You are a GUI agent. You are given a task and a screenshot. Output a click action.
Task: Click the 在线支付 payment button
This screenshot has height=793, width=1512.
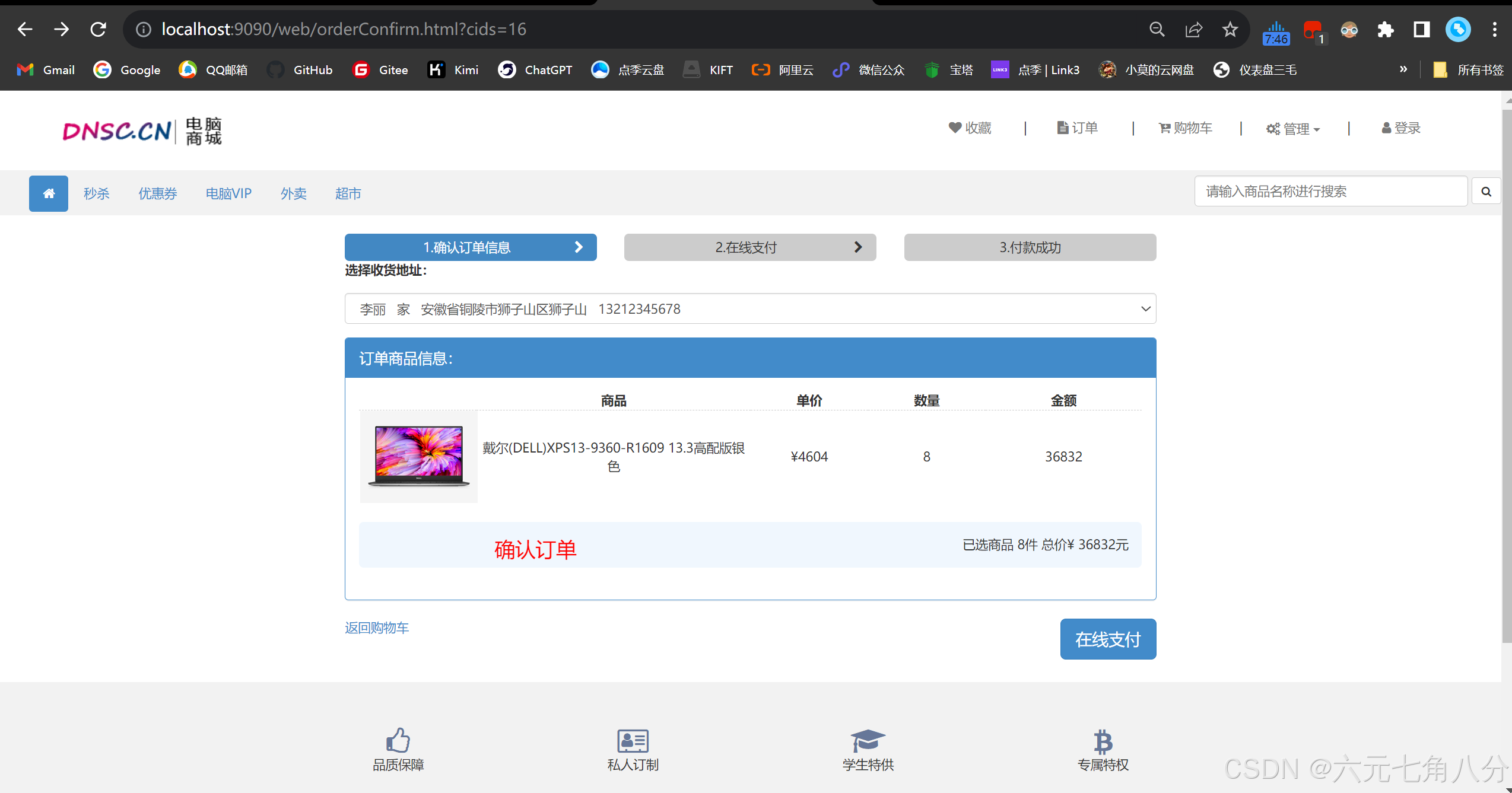pos(1108,639)
